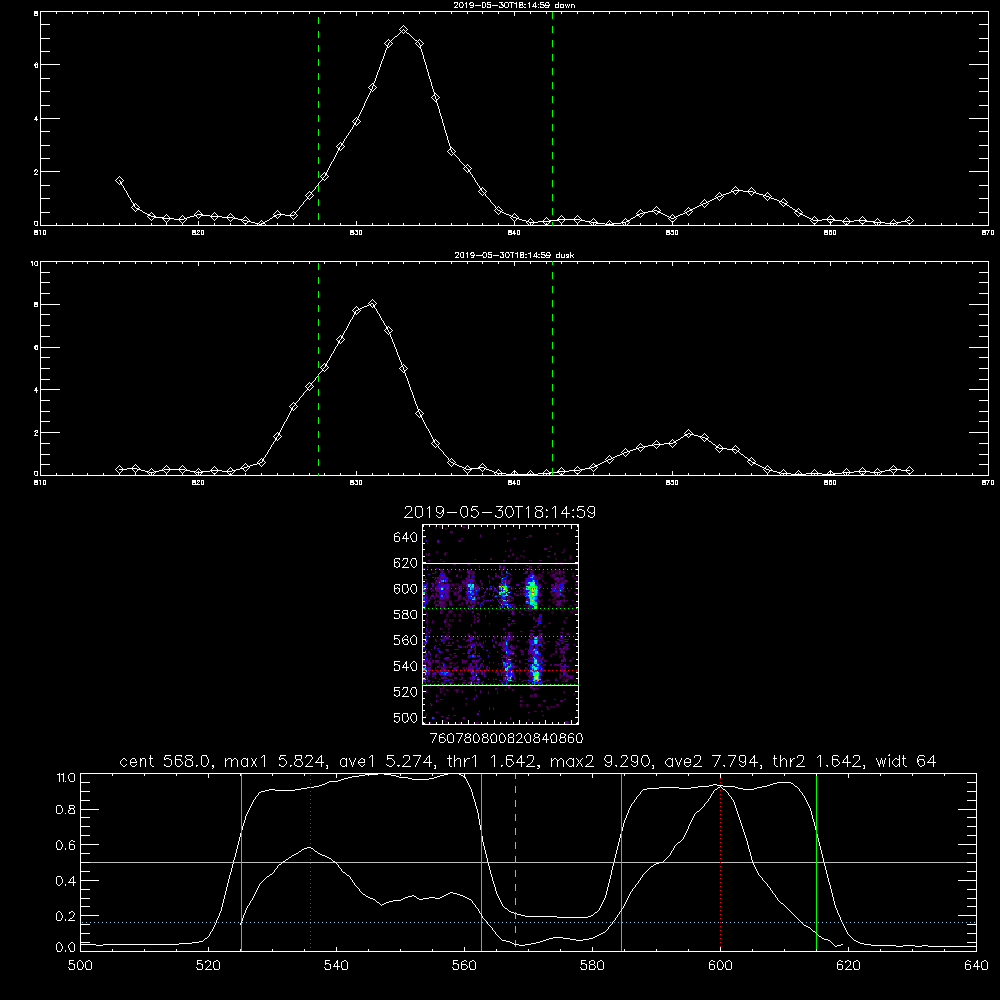Click the peak of the narrow profile curve at 600
1000x1000 pixels.
[x=720, y=787]
